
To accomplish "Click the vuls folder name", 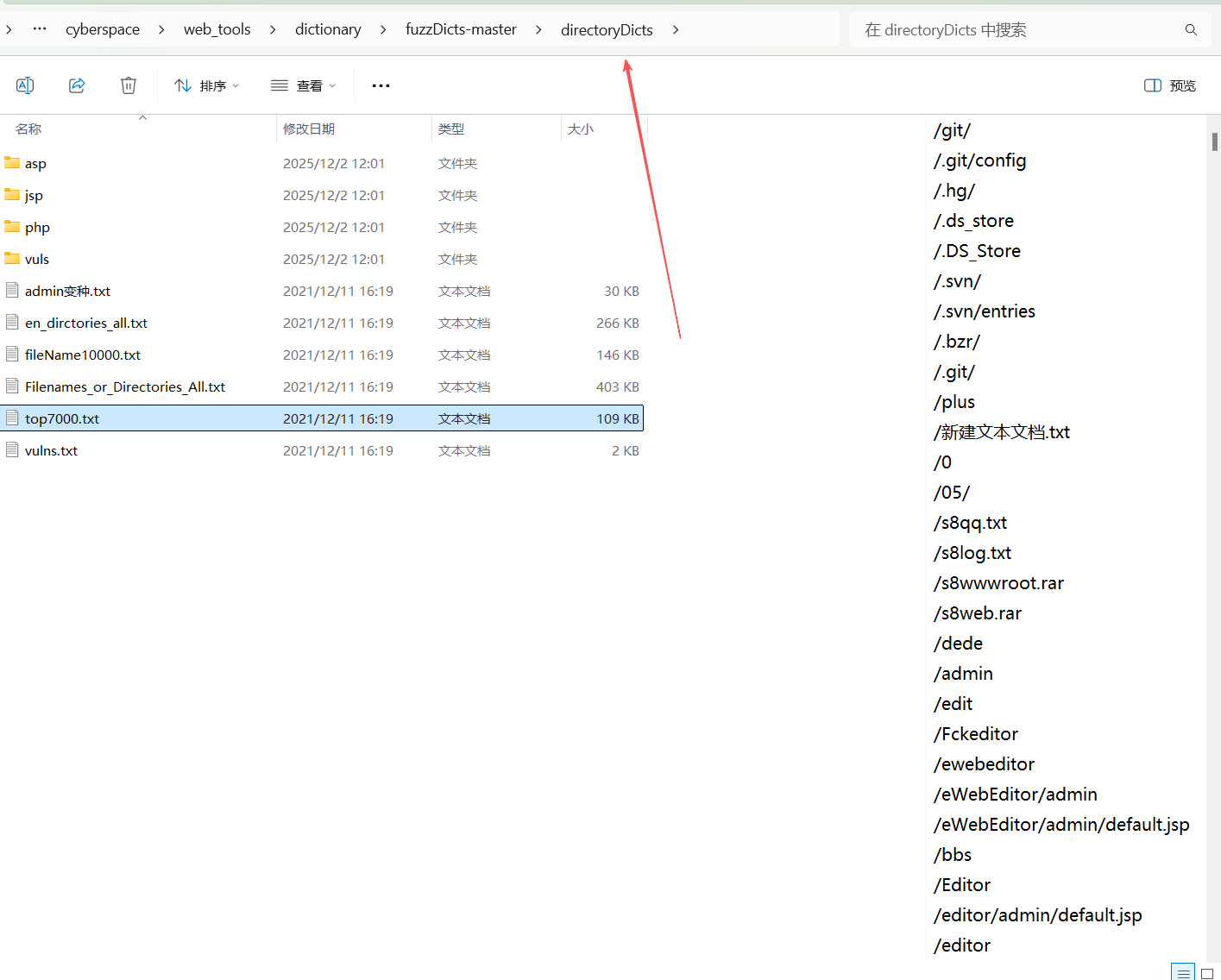I will [x=37, y=259].
